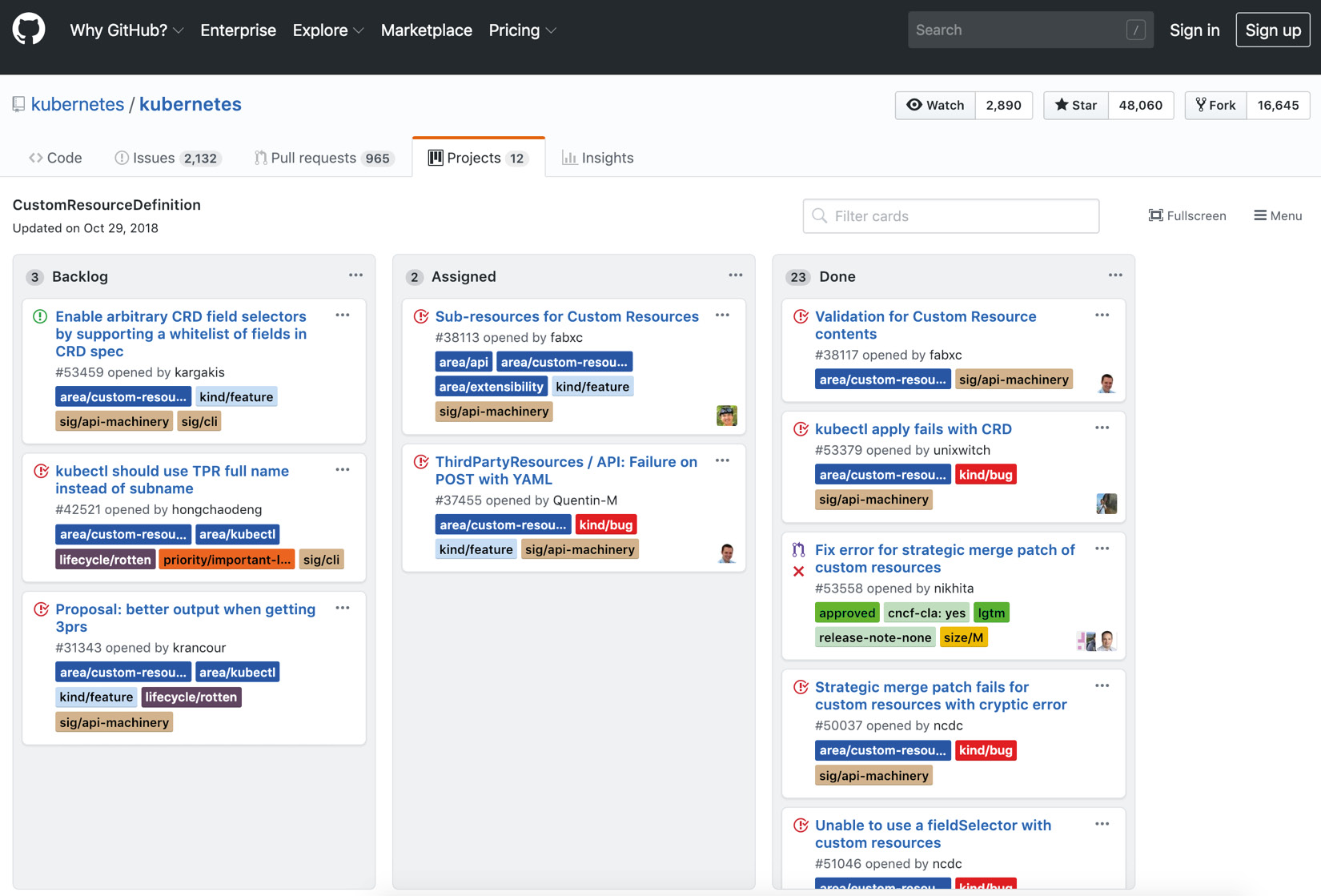Open the project Menu hamburger
Viewport: 1321px width, 896px height.
(1278, 216)
